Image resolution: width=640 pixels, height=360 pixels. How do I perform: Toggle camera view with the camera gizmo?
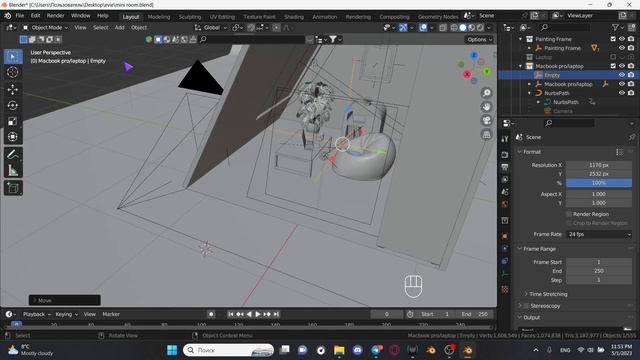coord(487,120)
